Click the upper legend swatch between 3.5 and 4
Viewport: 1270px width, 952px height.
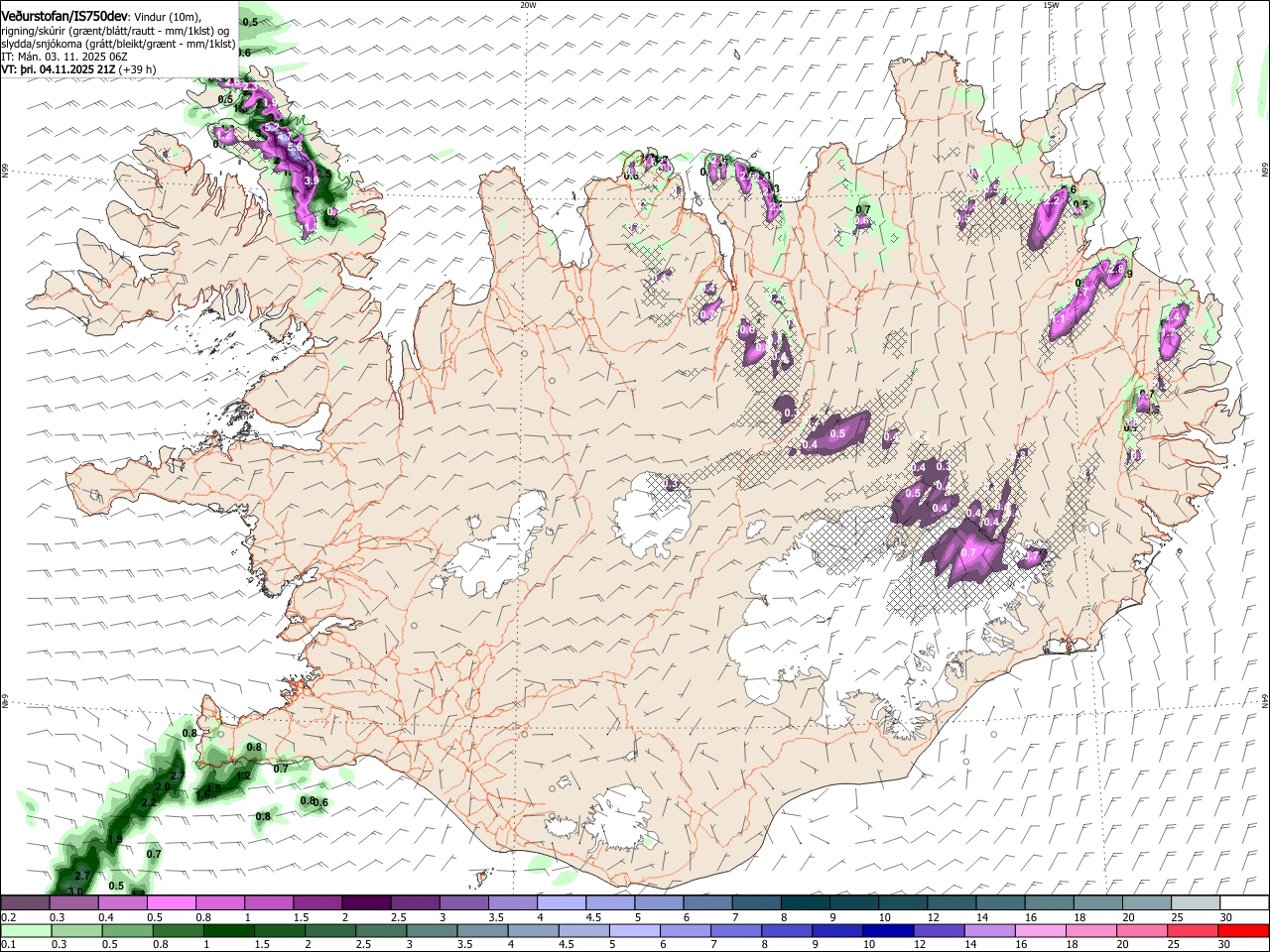[x=512, y=902]
